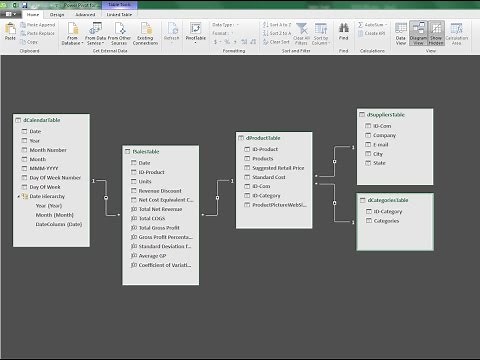Switch to the Design ribbon tab
This screenshot has height=360, width=480.
57,15
